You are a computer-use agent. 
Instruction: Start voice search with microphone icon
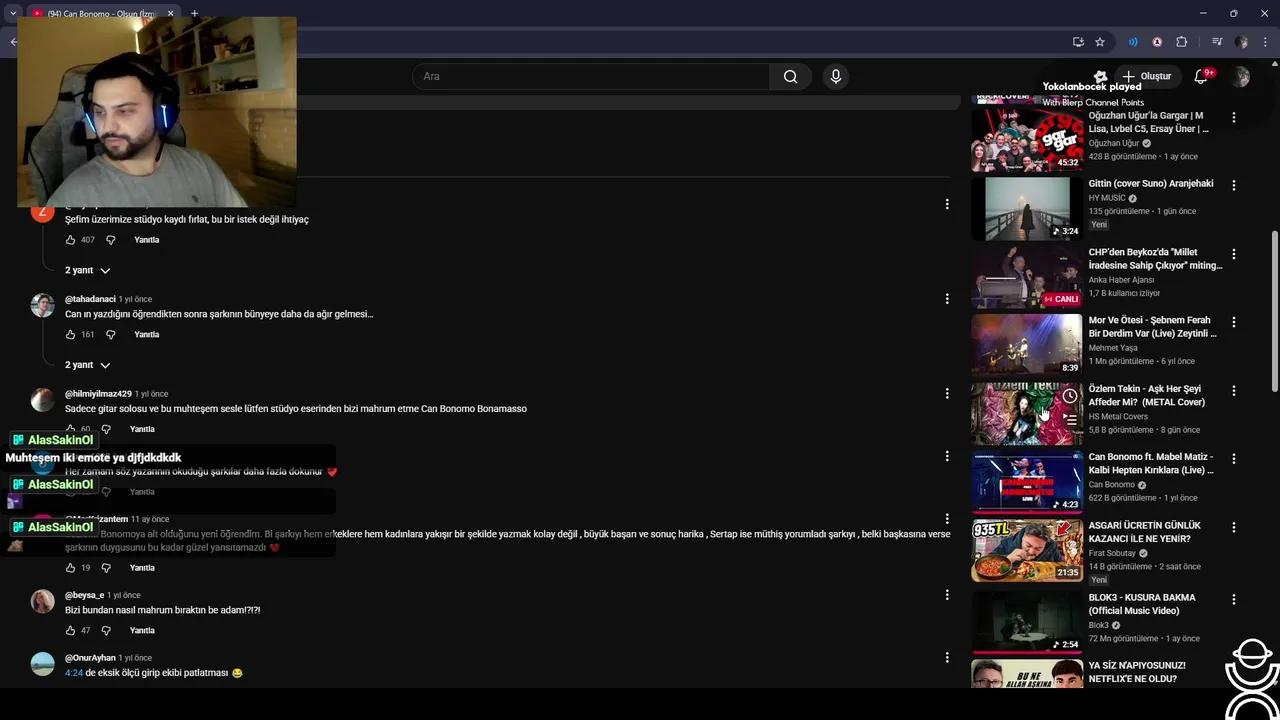tap(836, 77)
